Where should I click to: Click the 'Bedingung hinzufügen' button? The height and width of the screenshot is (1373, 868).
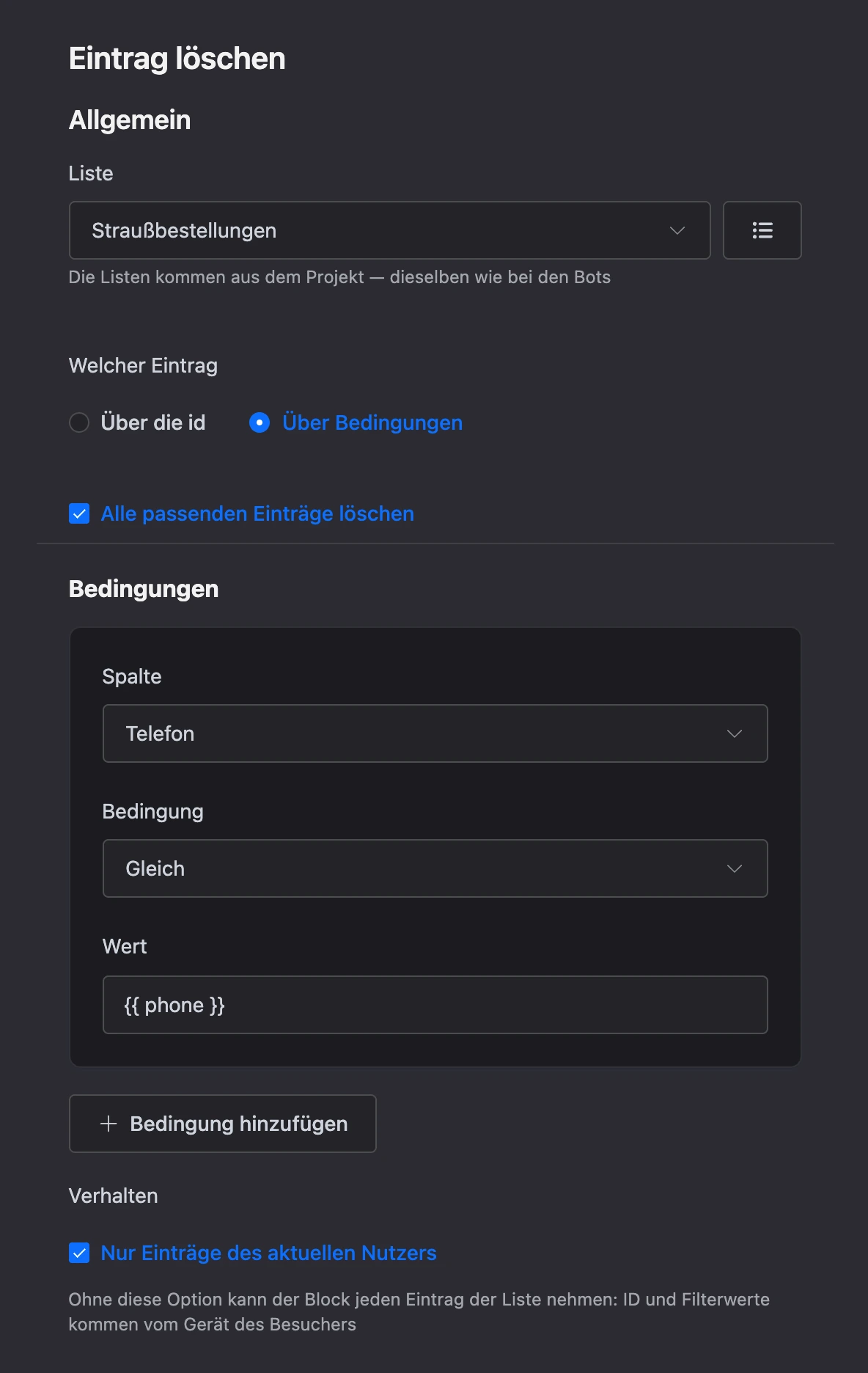tap(222, 1124)
